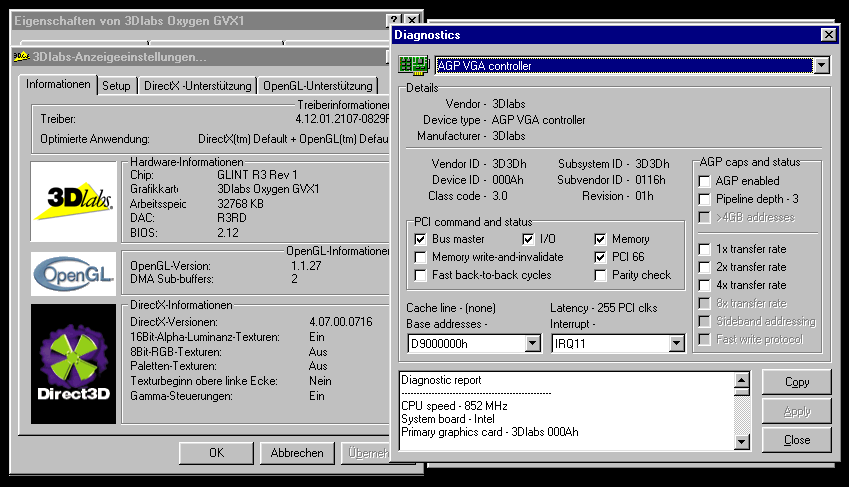849x487 pixels.
Task: Enable the AGP enabled checkbox
Action: (x=704, y=181)
